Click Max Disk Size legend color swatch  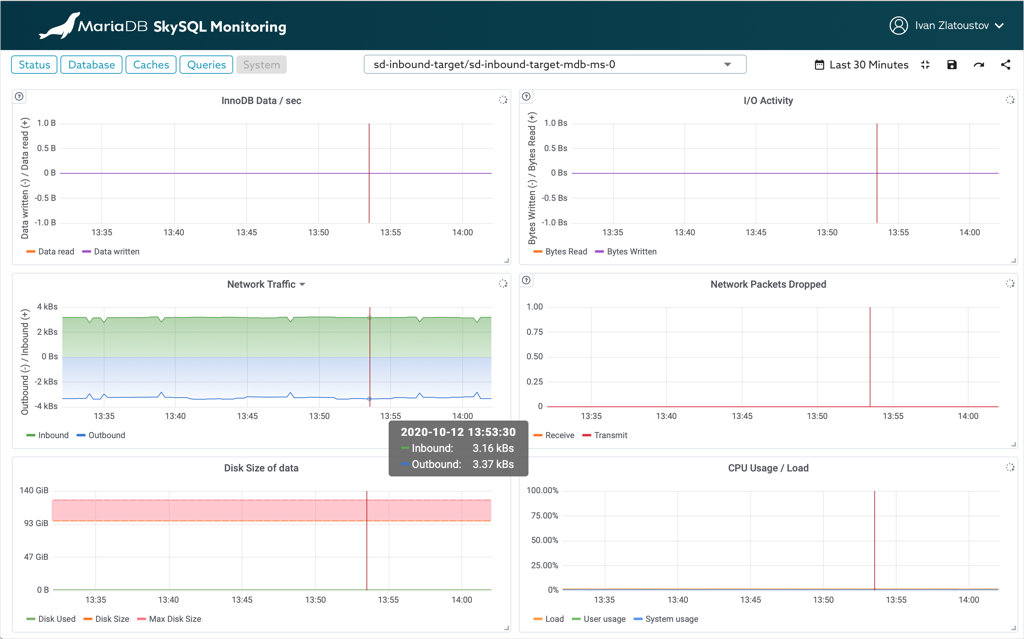tap(141, 619)
